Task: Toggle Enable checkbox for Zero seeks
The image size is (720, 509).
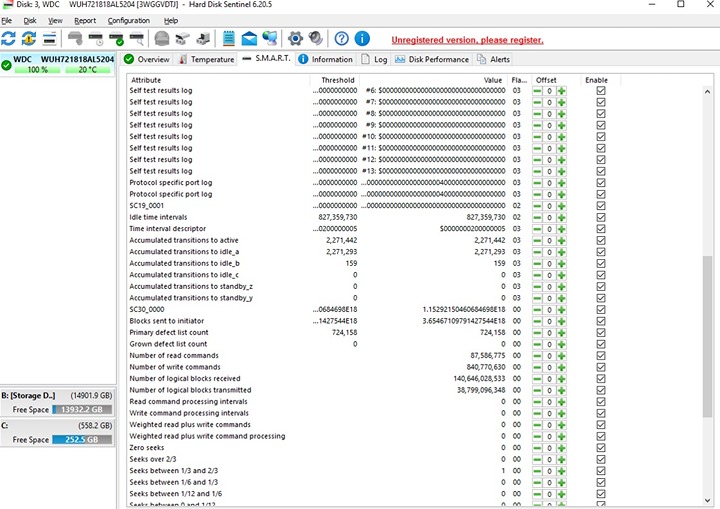Action: (601, 448)
